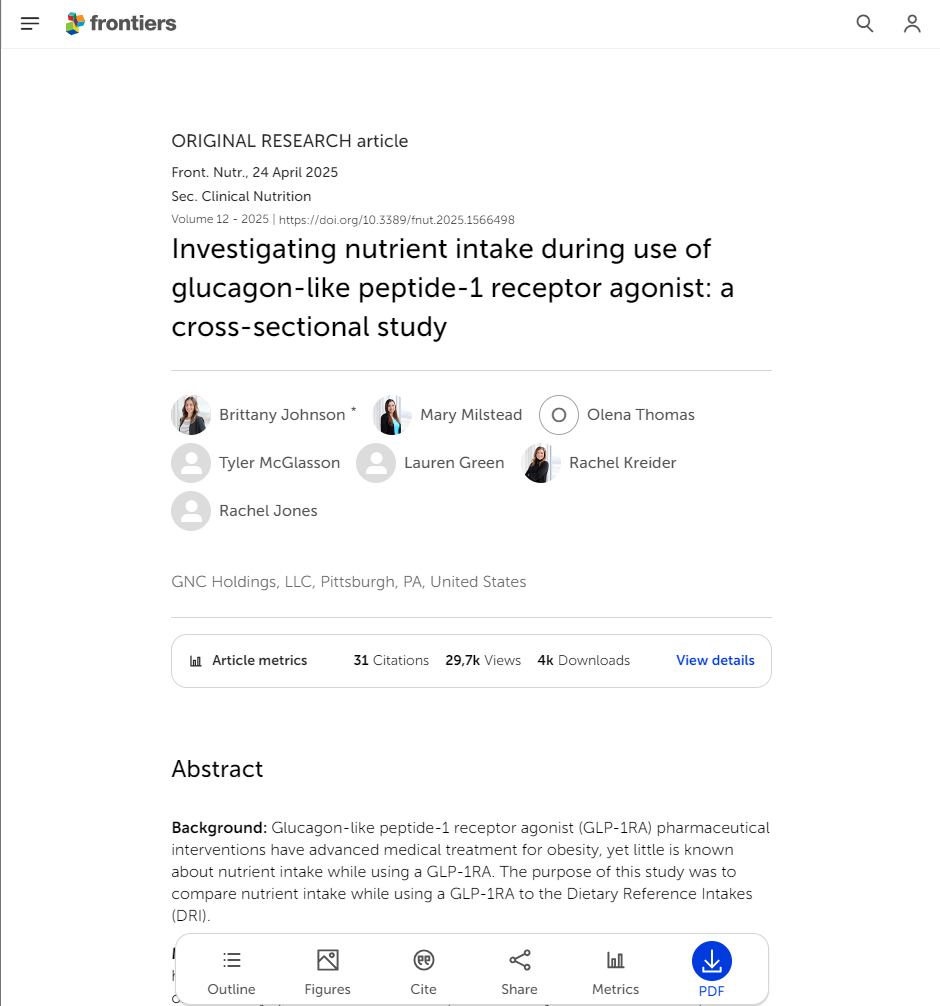This screenshot has width=940, height=1006.
Task: Open View details for article metrics
Action: point(715,660)
